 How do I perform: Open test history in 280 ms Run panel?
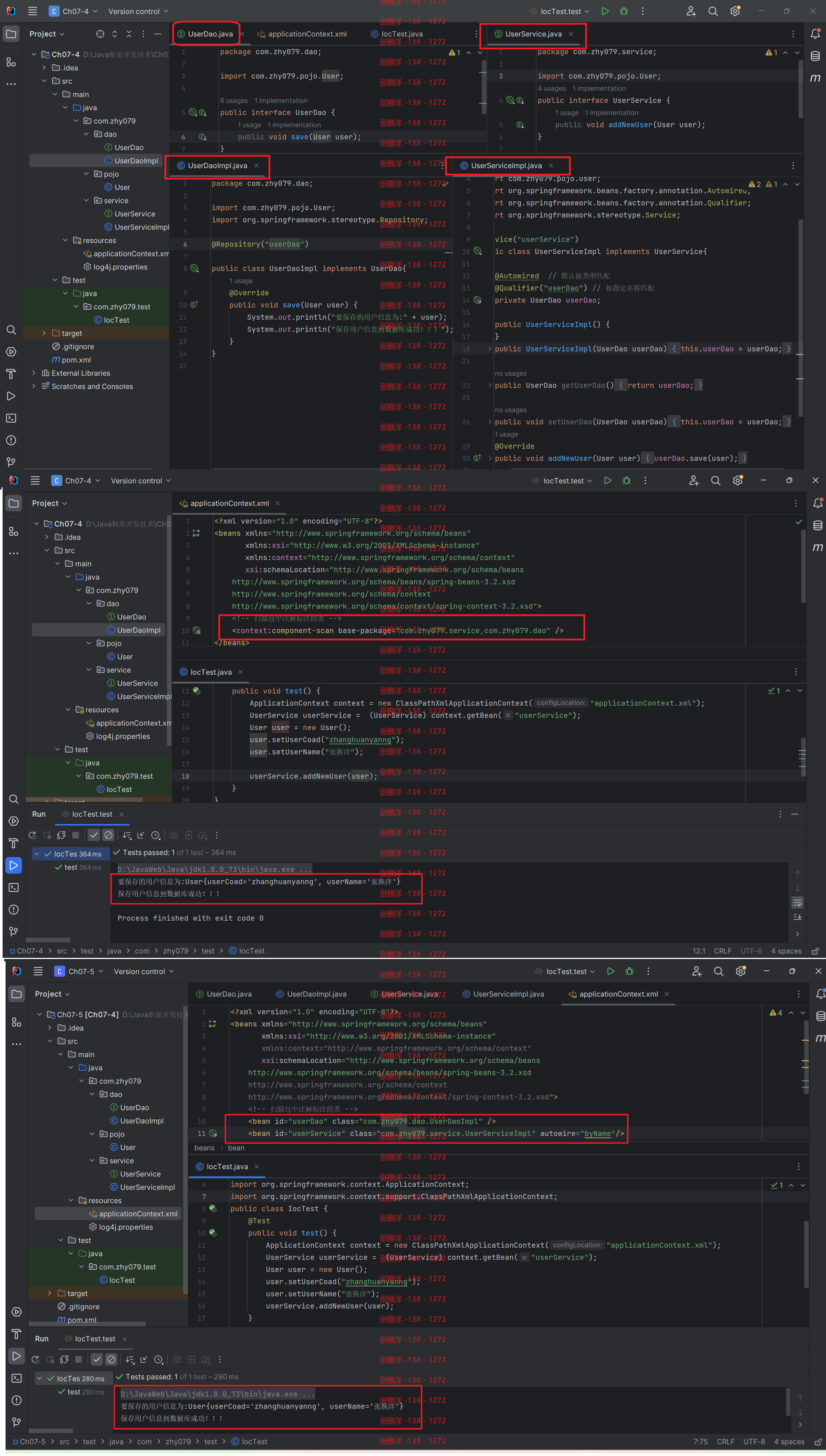158,1359
